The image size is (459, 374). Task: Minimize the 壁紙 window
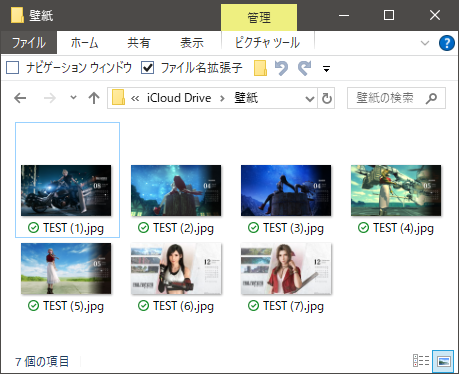tap(344, 15)
